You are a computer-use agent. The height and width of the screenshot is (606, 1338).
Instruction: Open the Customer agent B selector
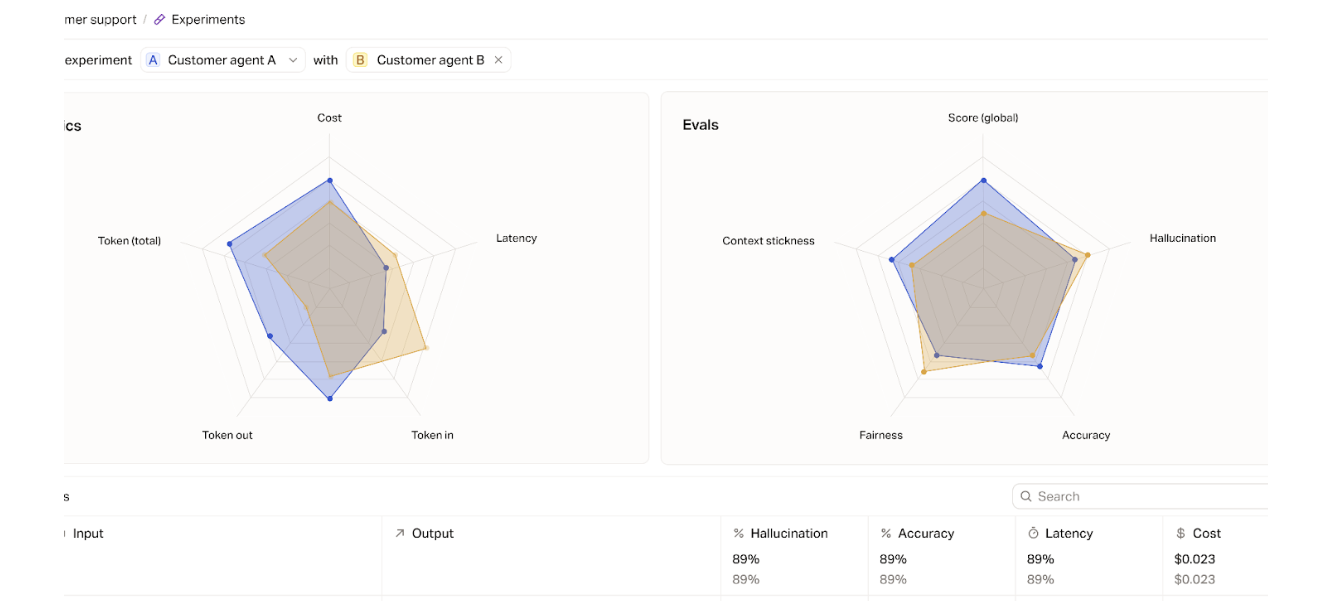430,60
